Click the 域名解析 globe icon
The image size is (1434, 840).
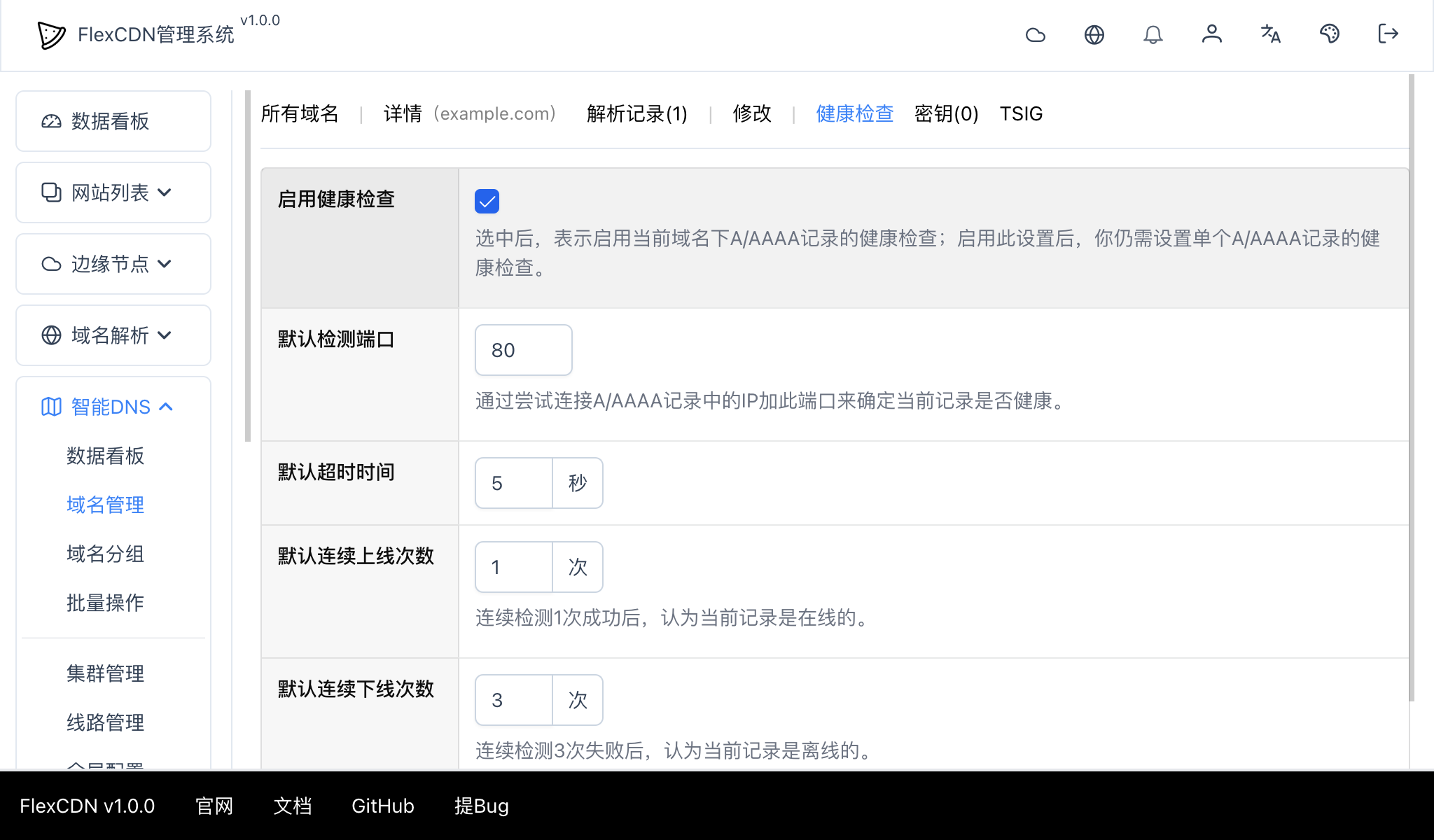point(51,335)
